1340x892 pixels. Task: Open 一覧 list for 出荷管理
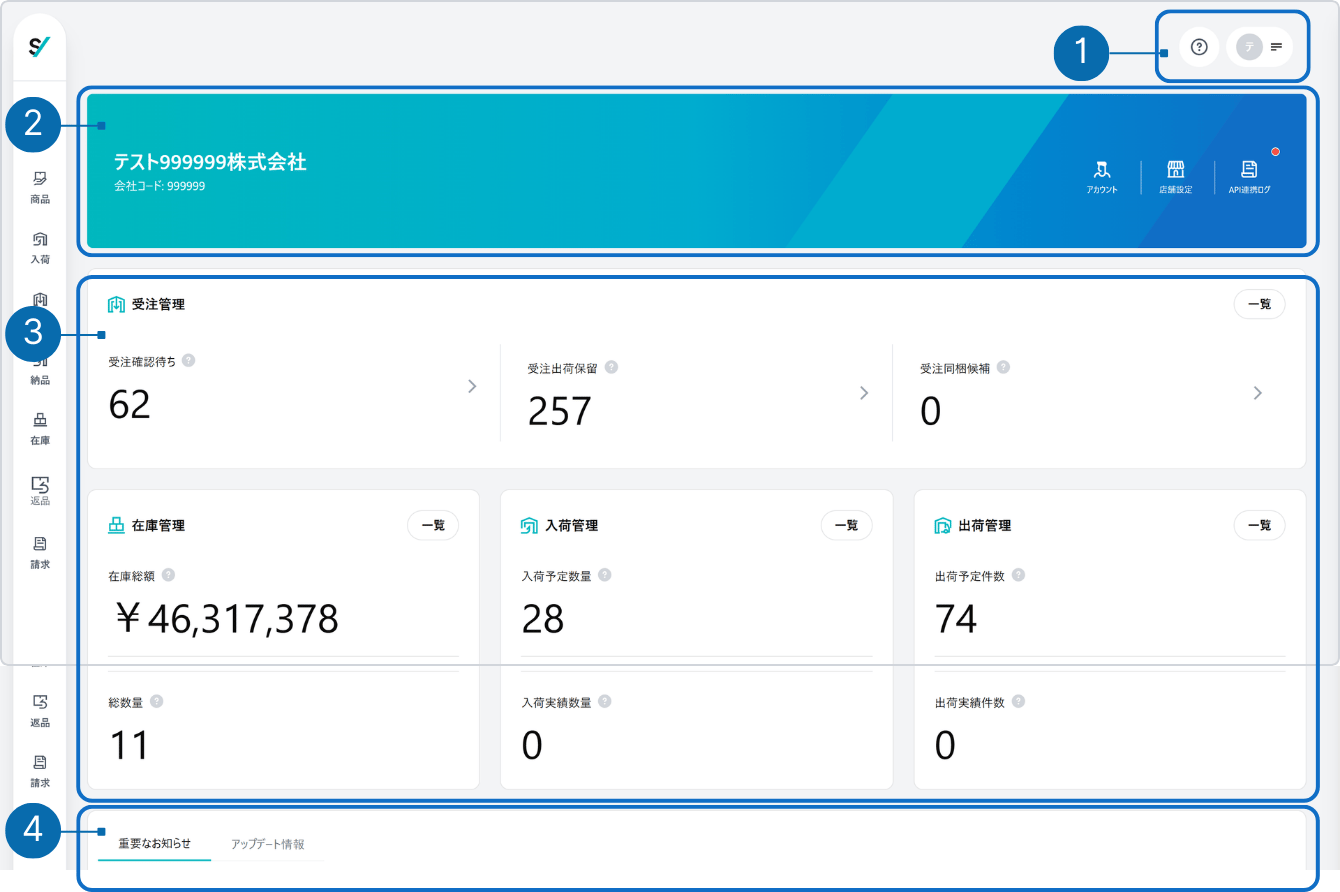click(x=1259, y=525)
